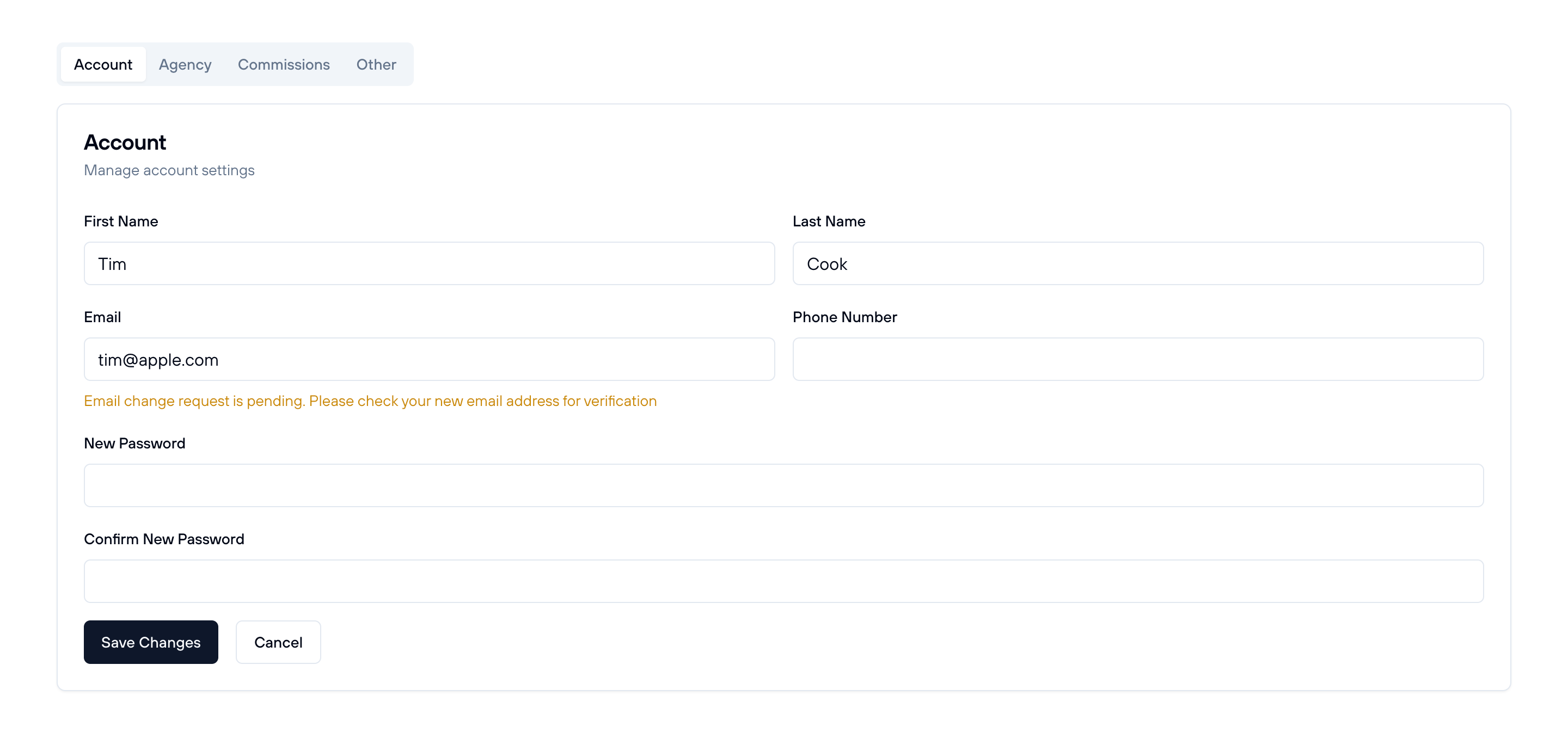Click the Email label
This screenshot has width=1568, height=751.
tap(102, 317)
